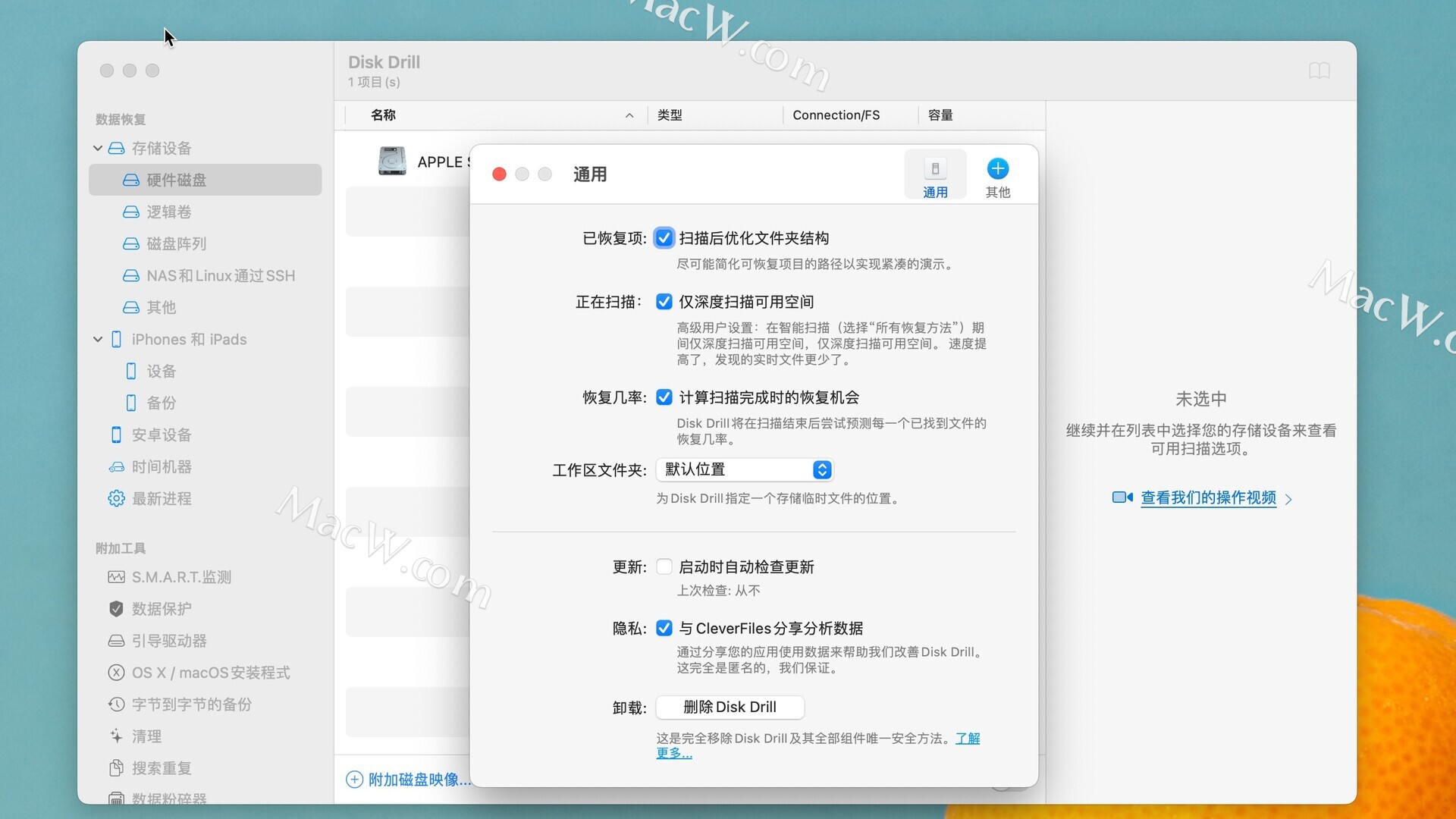Click the 其他 drive icon in sidebar
The image size is (1456, 819).
tap(131, 307)
